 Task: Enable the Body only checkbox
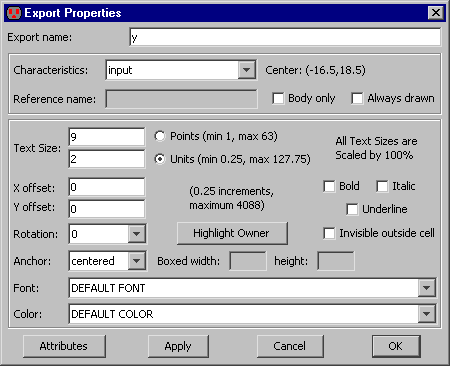[278, 99]
